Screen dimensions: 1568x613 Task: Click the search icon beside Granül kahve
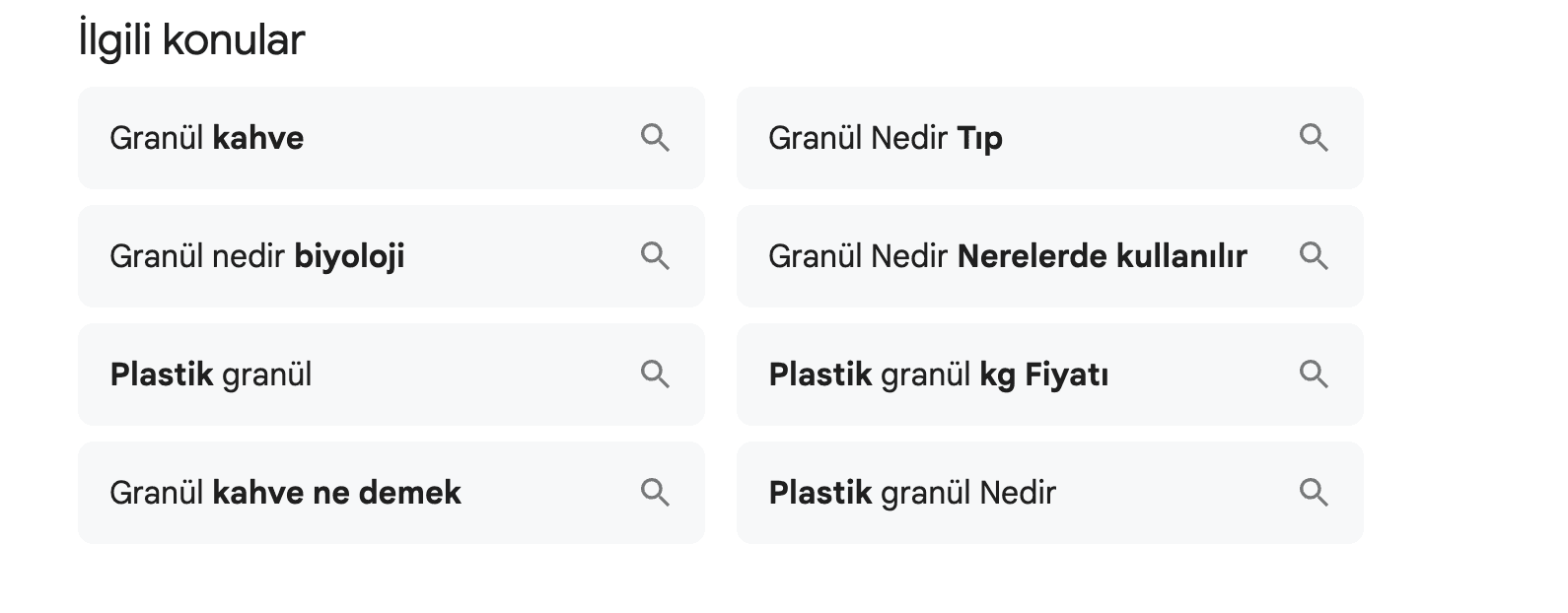pos(655,138)
